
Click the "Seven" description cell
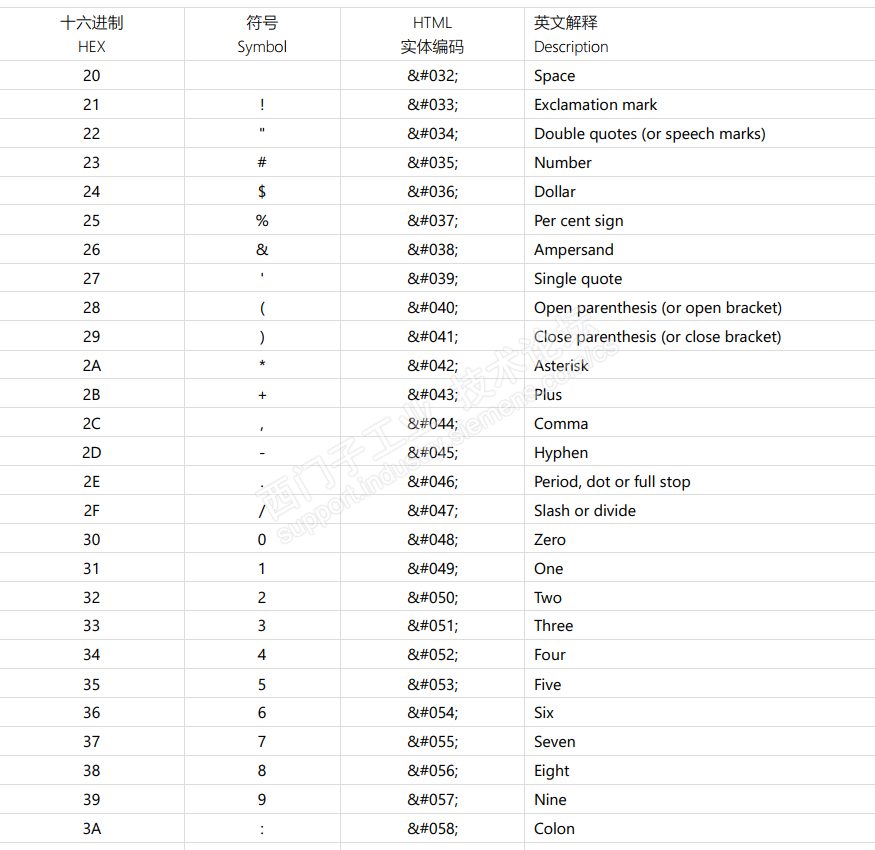(555, 742)
